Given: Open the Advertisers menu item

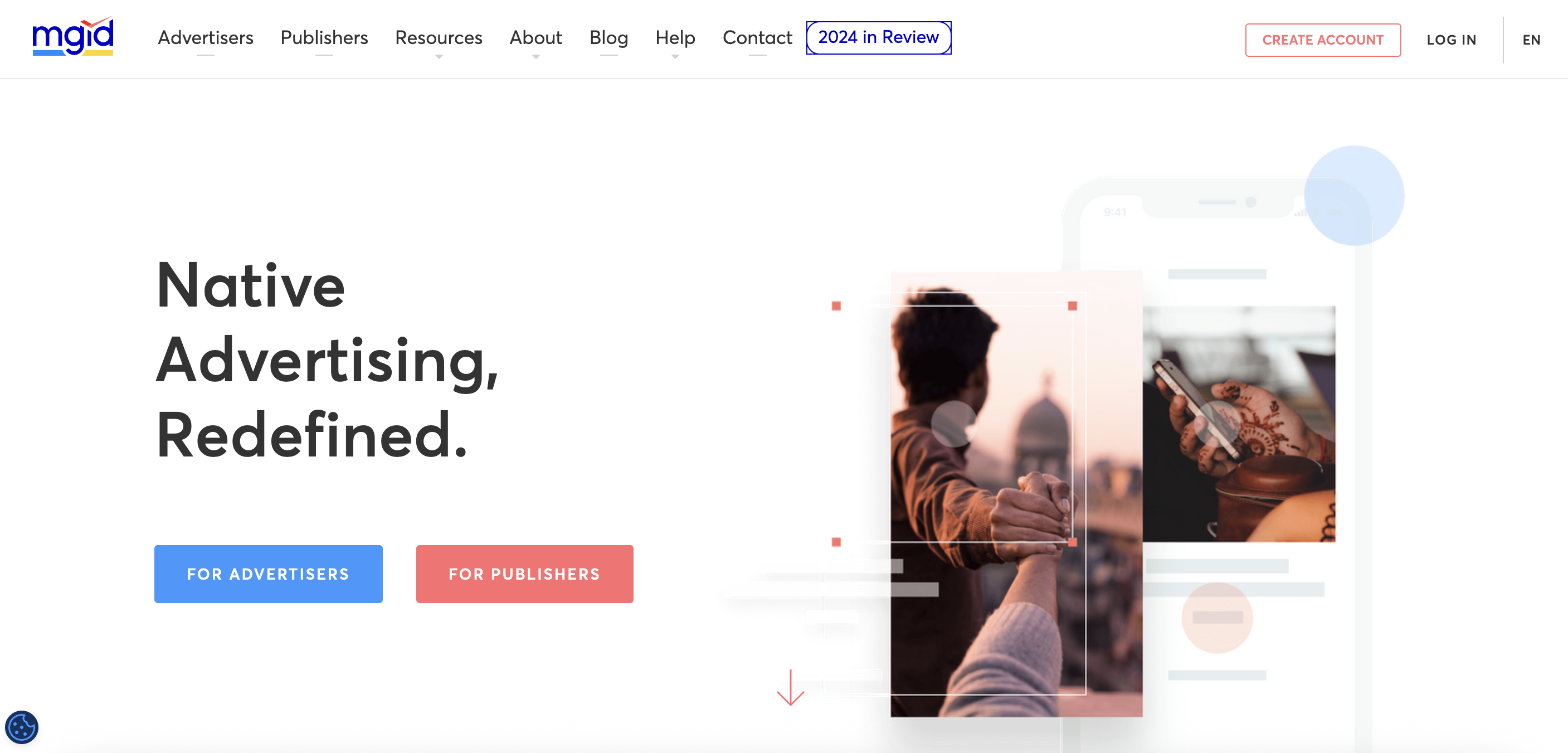Looking at the screenshot, I should [x=206, y=38].
